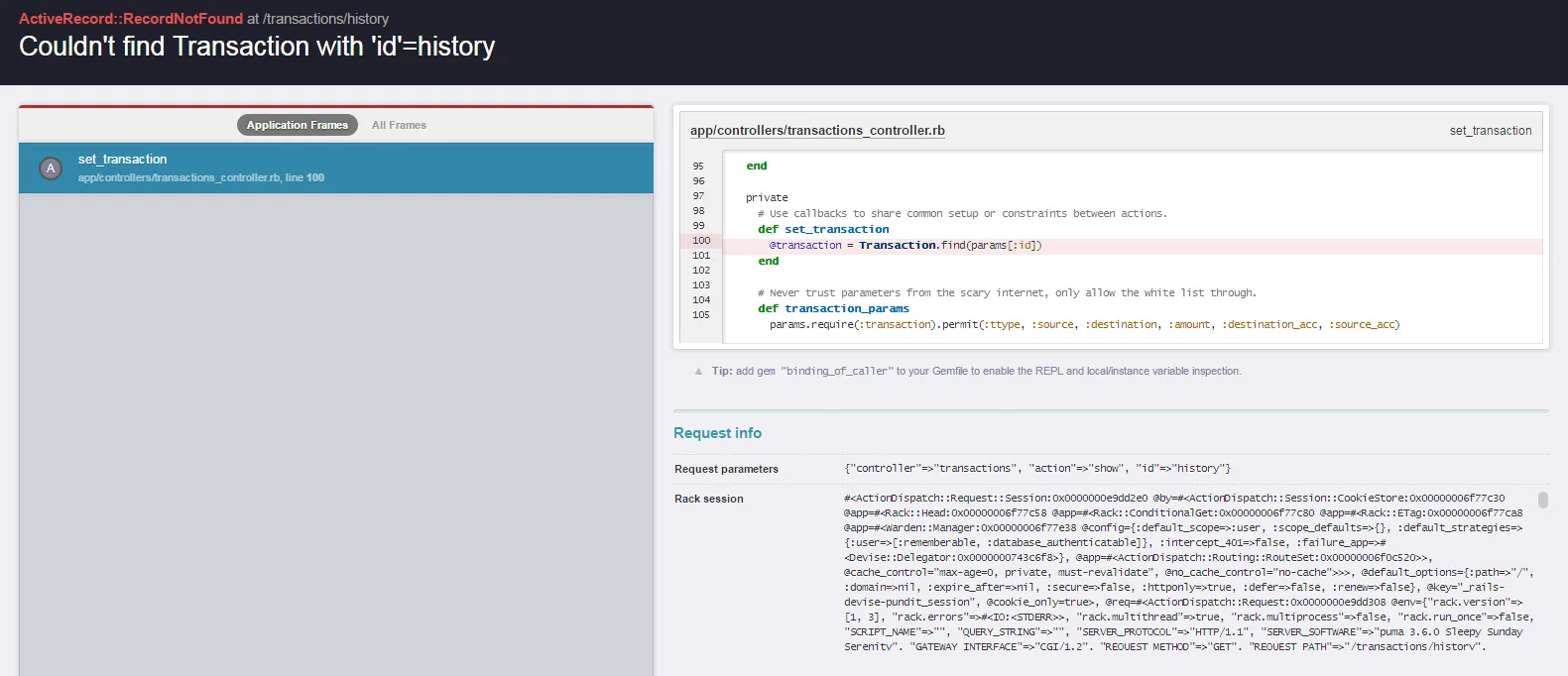Click the set_transaction method label in the code header
1568x676 pixels.
(x=1490, y=131)
